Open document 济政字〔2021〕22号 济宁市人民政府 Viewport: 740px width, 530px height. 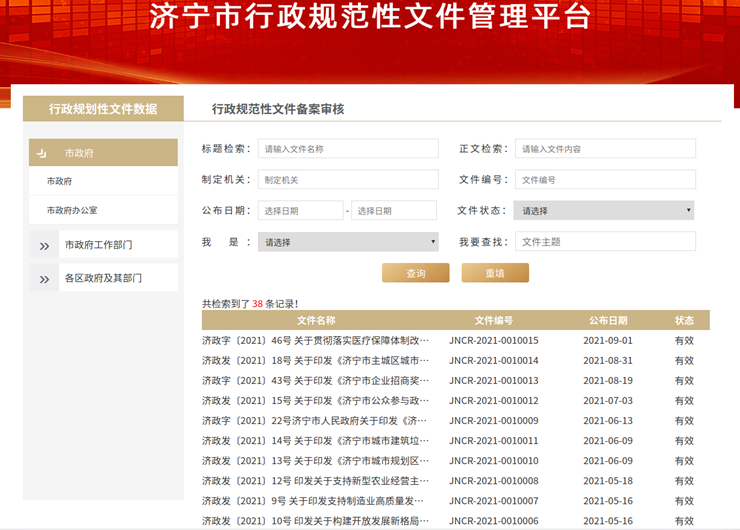(314, 421)
